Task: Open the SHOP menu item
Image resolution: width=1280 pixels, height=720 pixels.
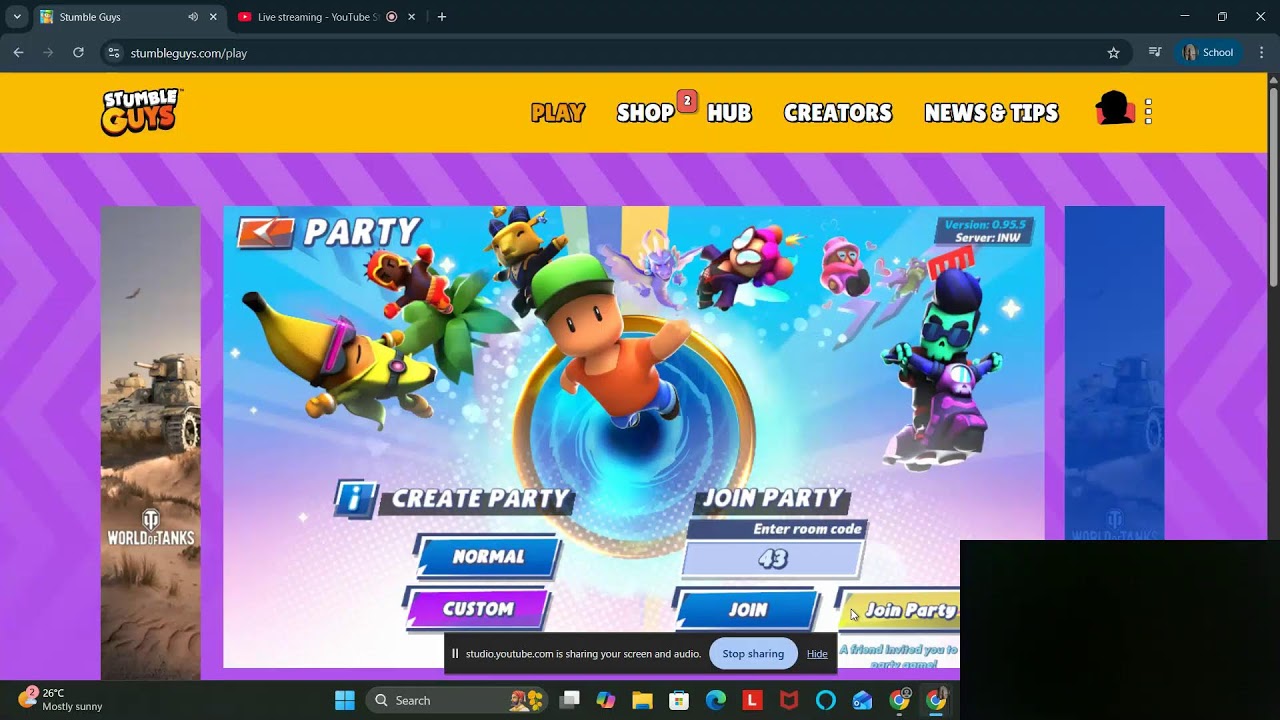Action: (646, 113)
